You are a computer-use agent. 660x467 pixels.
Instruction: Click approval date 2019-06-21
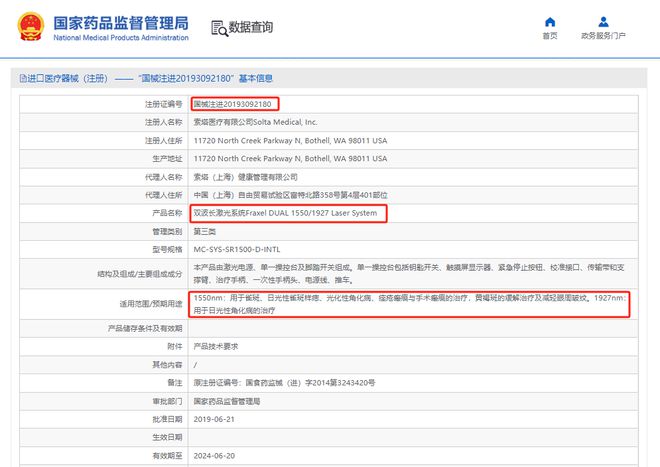point(214,419)
